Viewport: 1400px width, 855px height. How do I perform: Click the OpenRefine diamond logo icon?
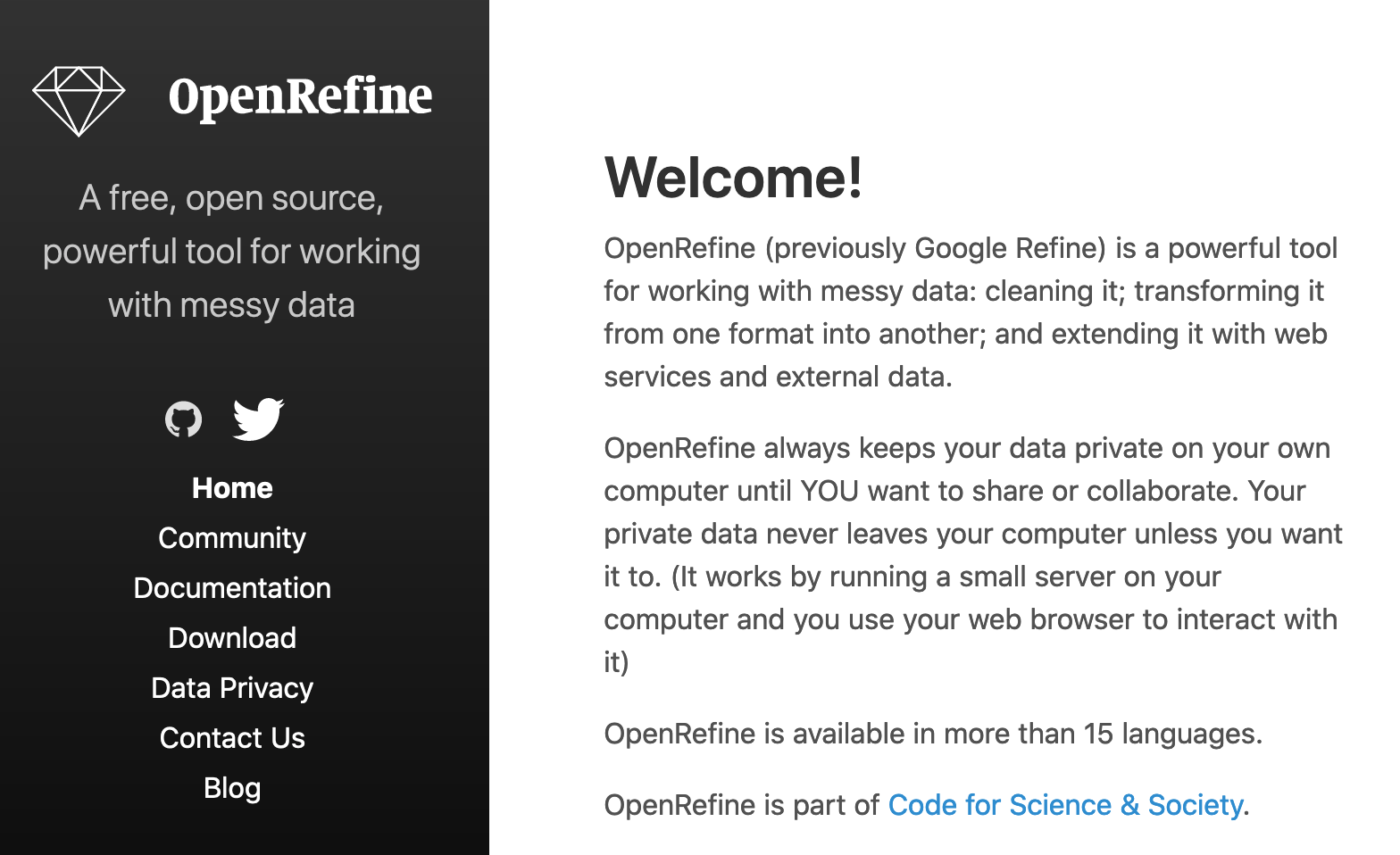click(x=79, y=101)
